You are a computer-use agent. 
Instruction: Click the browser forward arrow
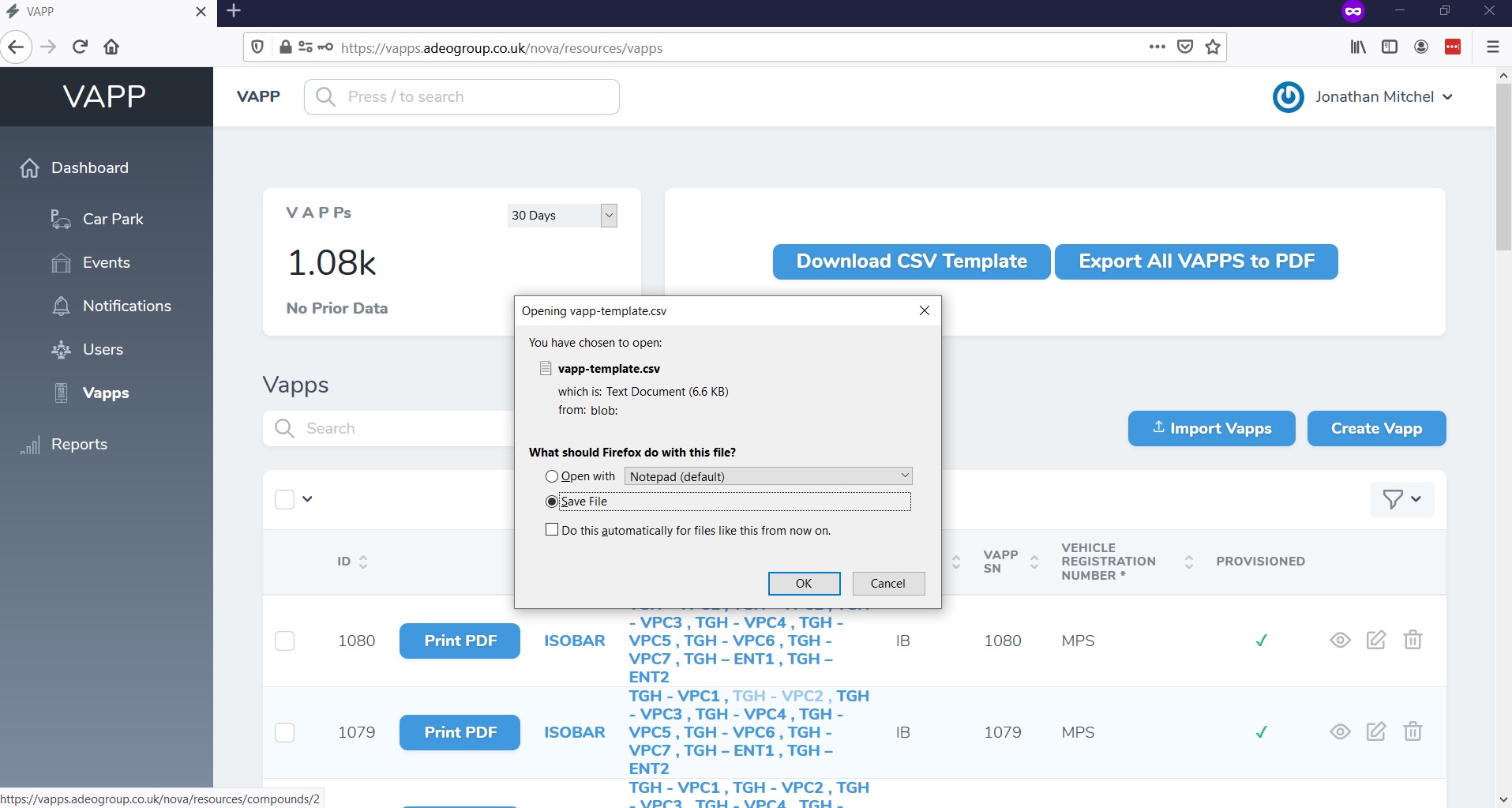pyautogui.click(x=48, y=47)
